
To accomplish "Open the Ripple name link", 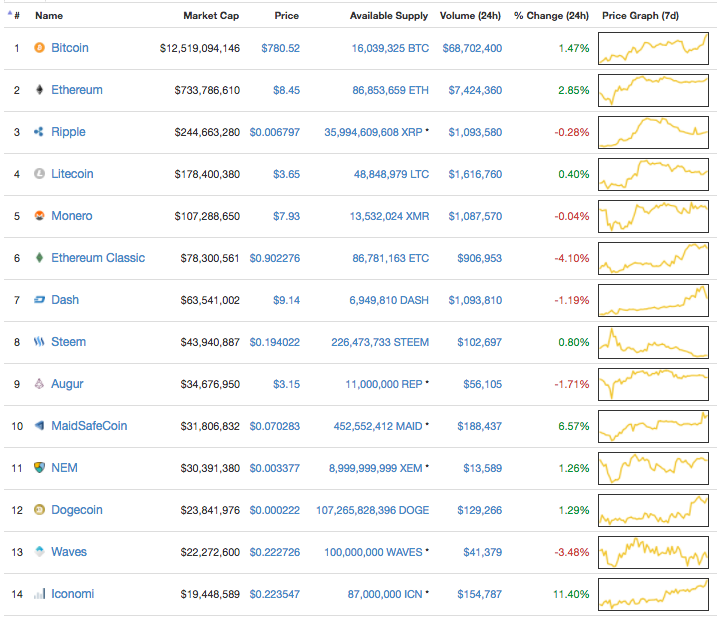I will pos(68,132).
